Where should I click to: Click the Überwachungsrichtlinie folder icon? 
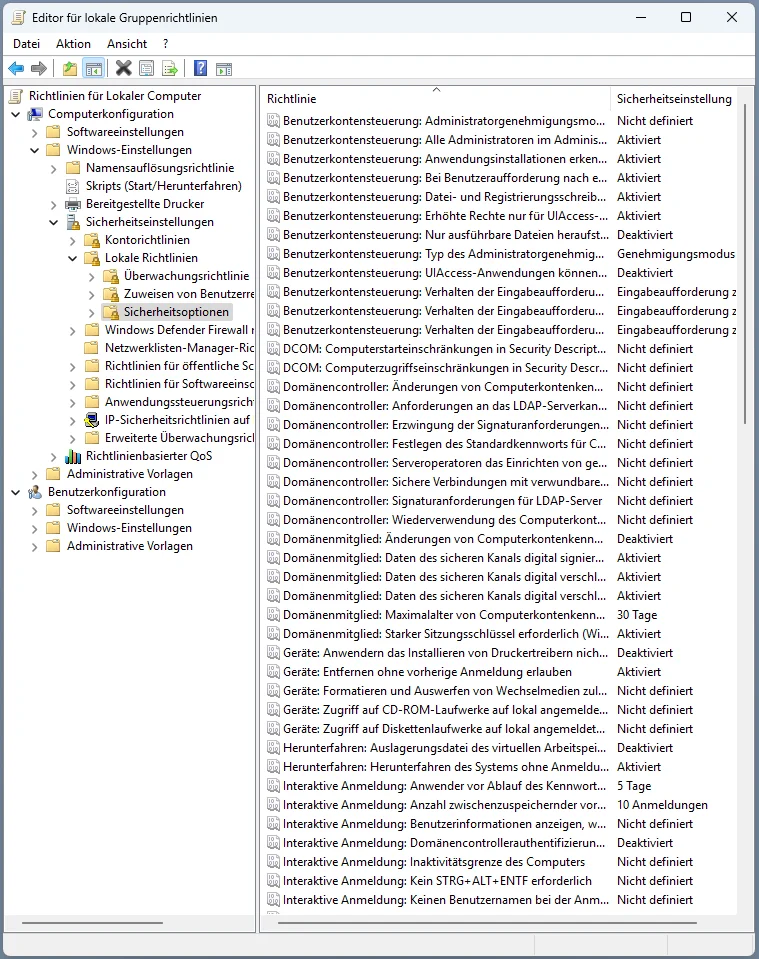[x=111, y=276]
